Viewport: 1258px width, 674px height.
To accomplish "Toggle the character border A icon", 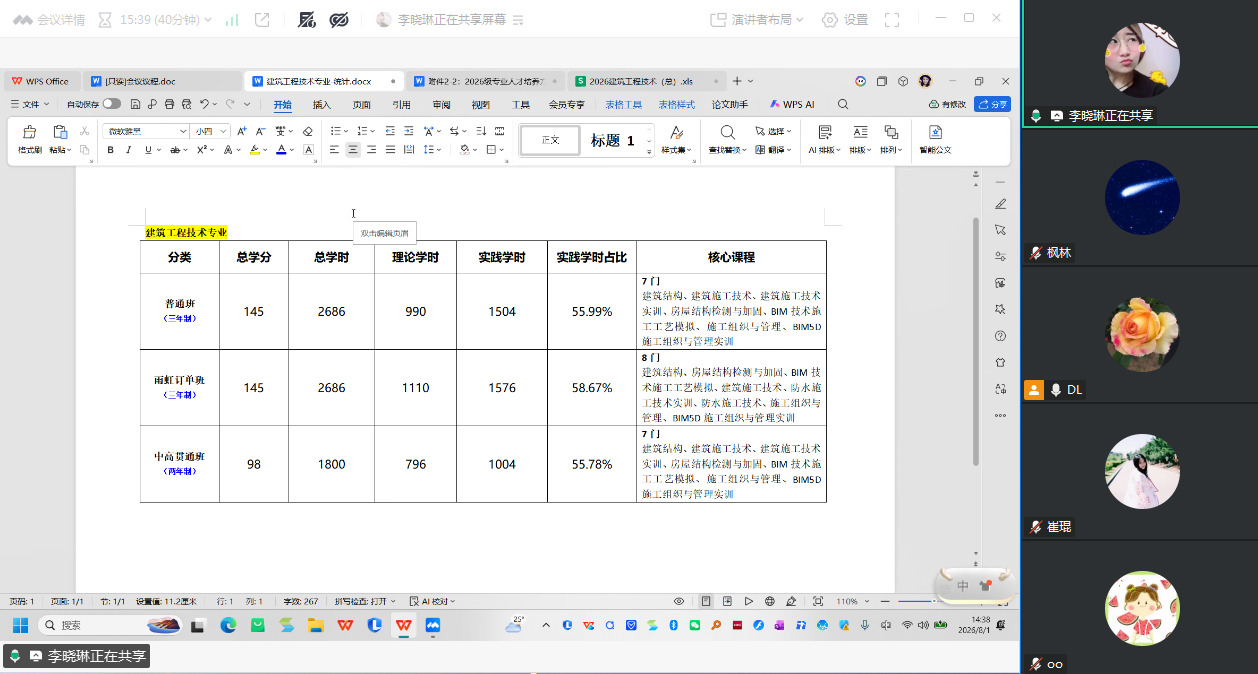I will point(308,150).
